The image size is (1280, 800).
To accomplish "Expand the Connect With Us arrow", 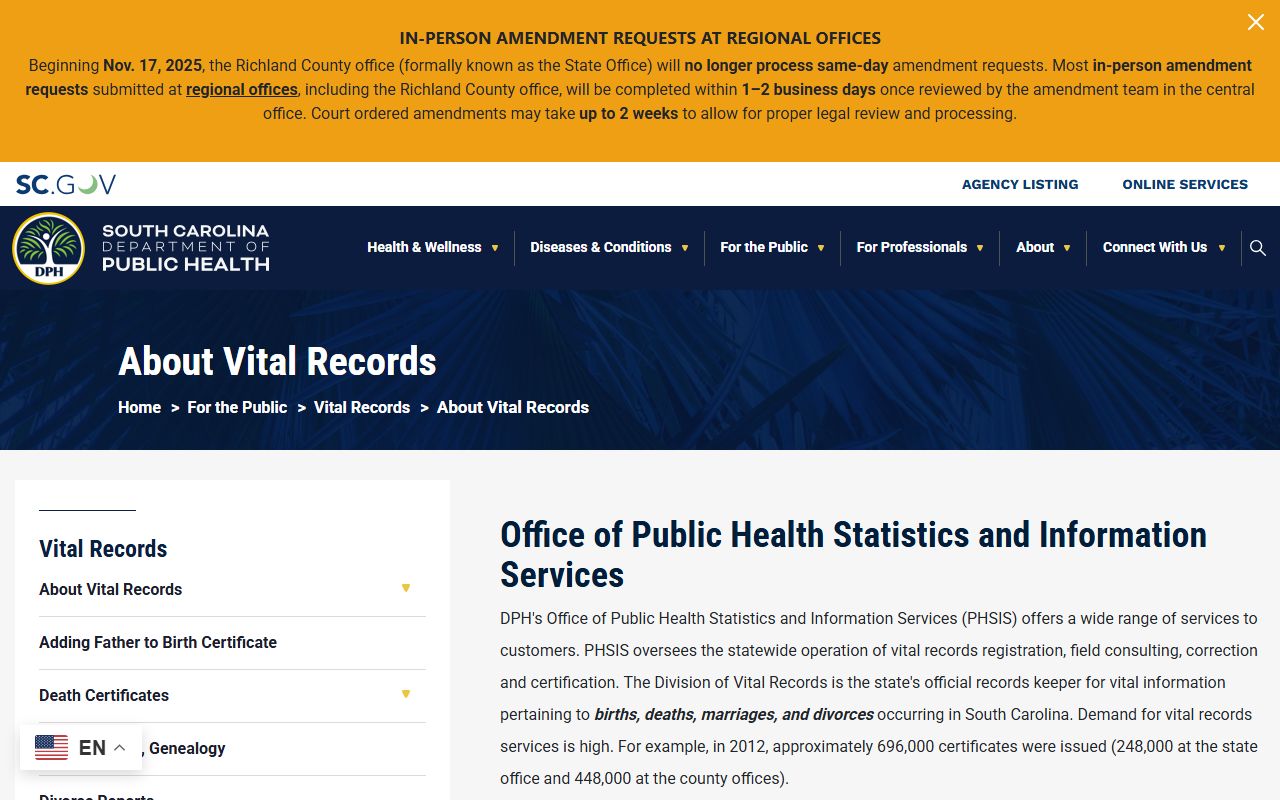I will click(1221, 248).
